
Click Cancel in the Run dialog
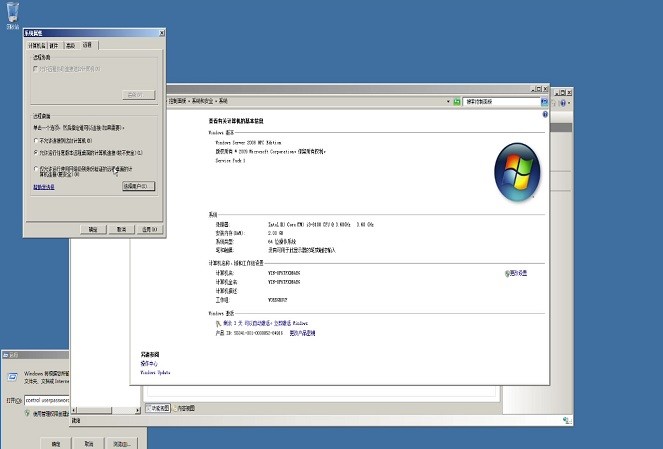[x=88, y=444]
